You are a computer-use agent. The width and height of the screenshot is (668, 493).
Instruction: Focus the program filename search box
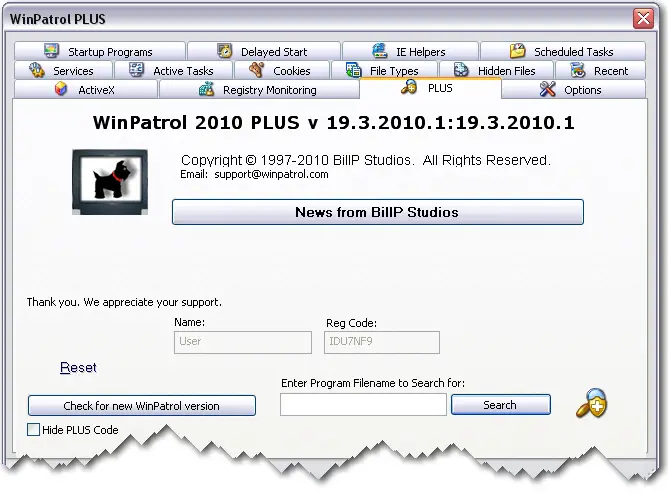pos(363,404)
